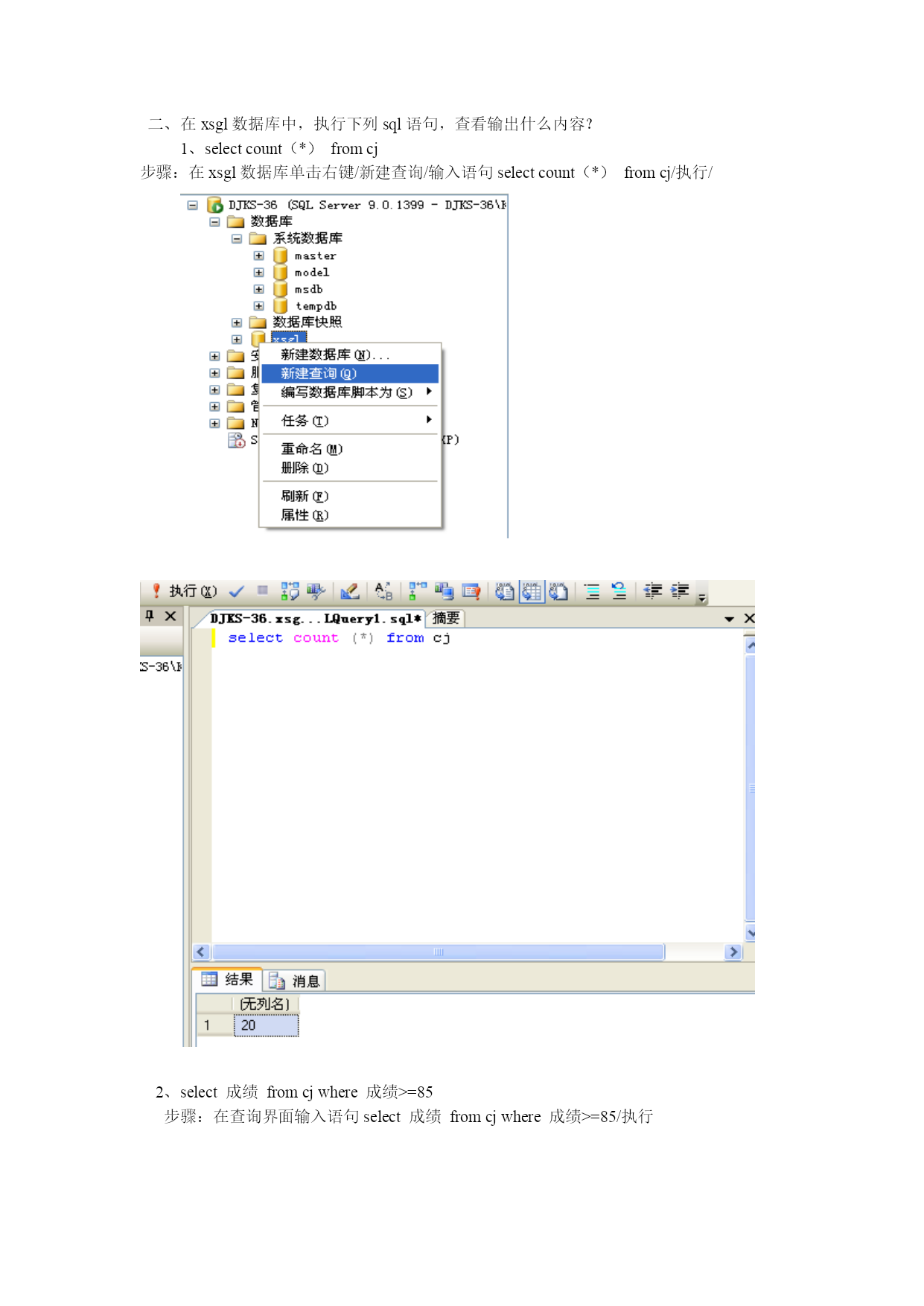Image resolution: width=924 pixels, height=1306 pixels.
Task: Collapse the 数据库 folder node
Action: click(214, 222)
